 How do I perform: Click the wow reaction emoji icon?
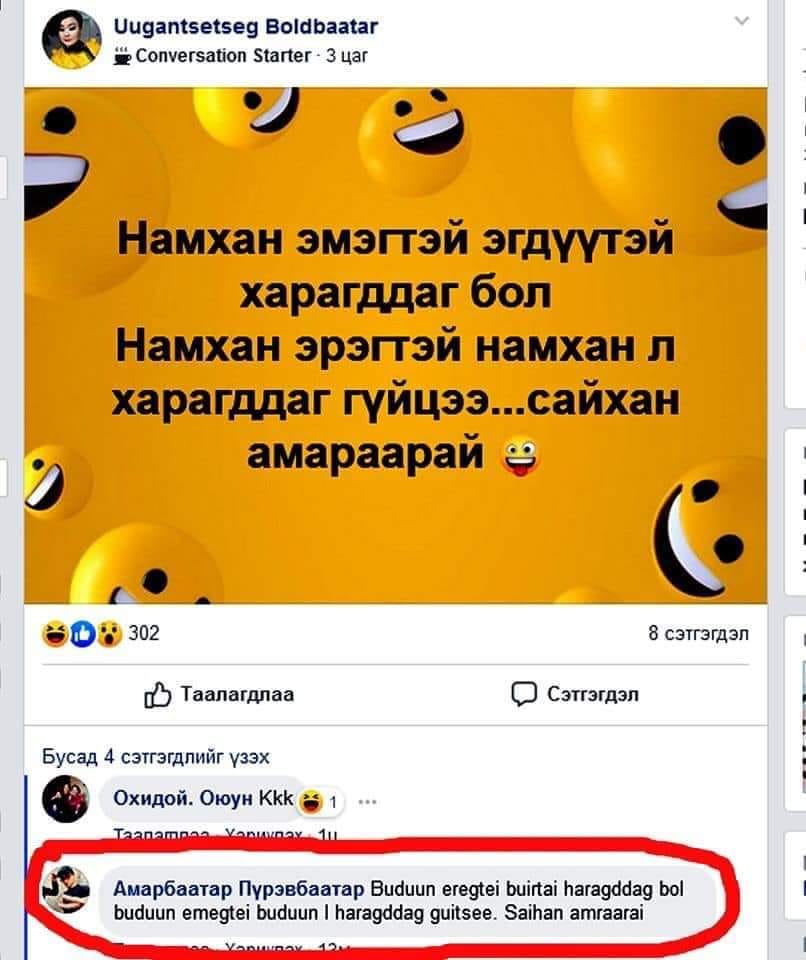(109, 634)
